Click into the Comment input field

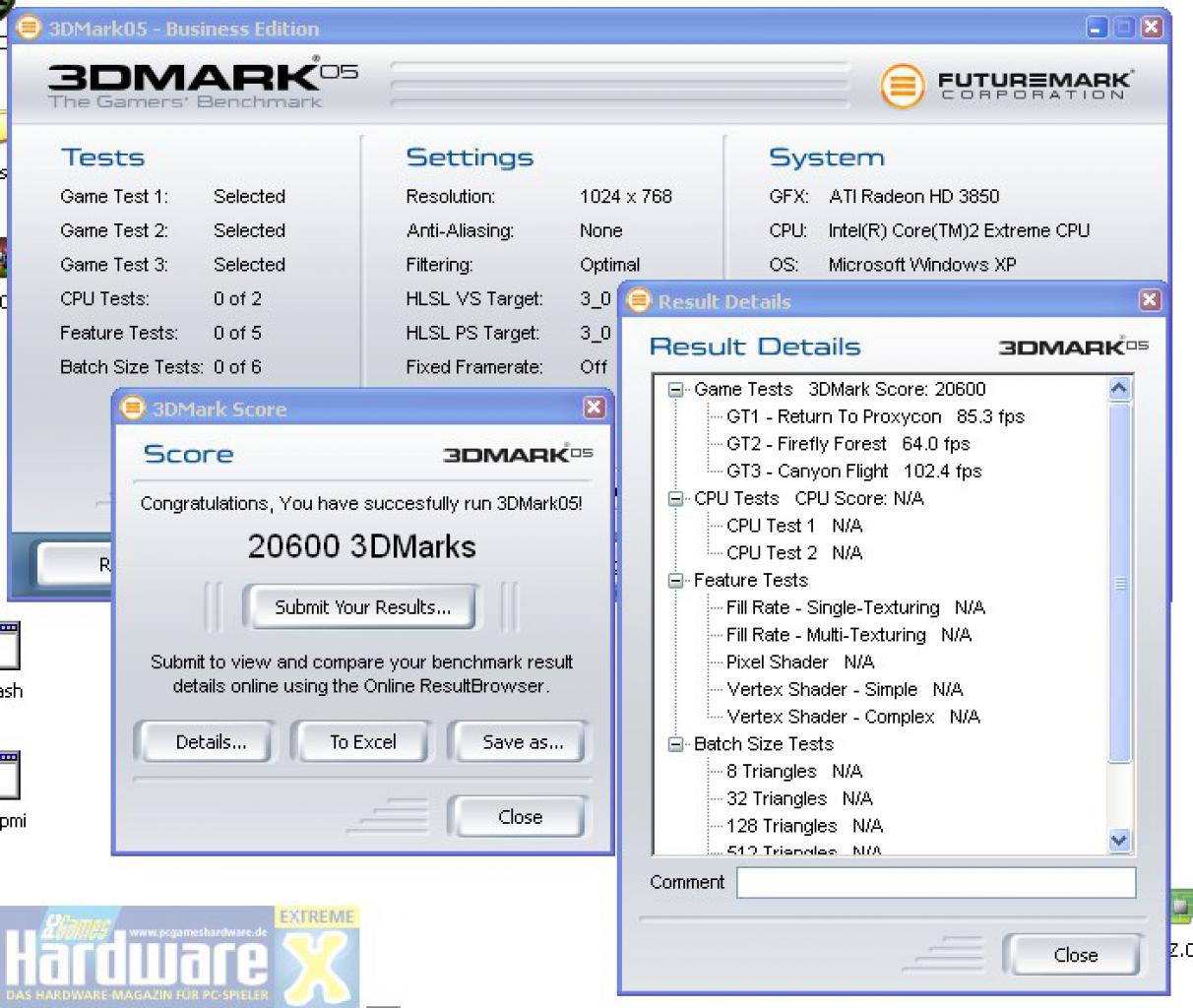936,882
